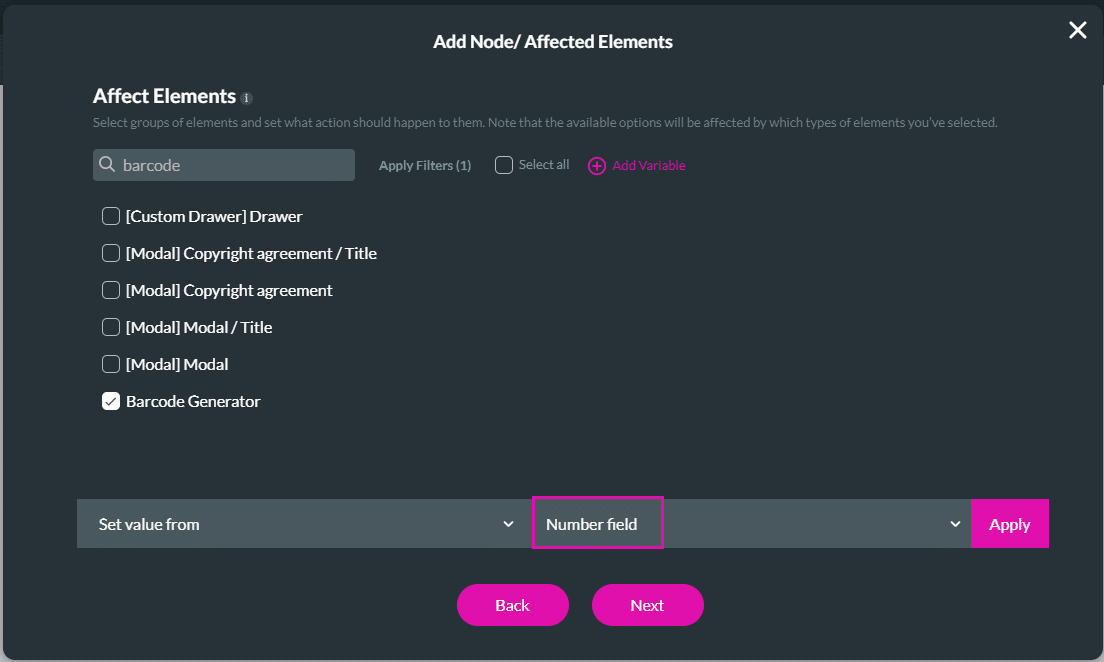Close the Add Node dialog

coord(1077,30)
